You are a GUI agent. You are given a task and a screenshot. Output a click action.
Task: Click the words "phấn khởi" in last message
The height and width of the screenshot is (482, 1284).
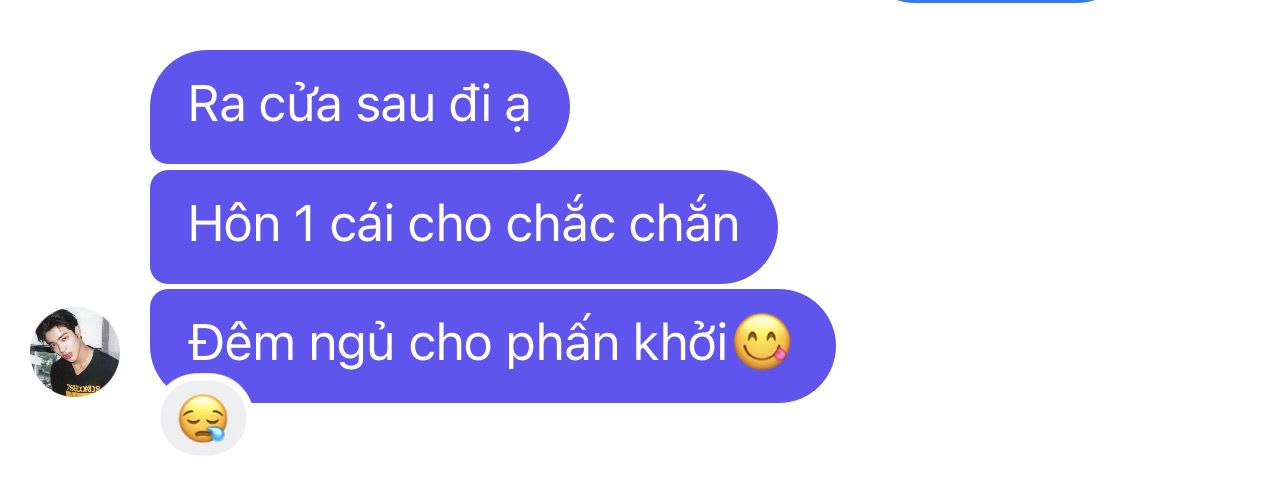(614, 345)
